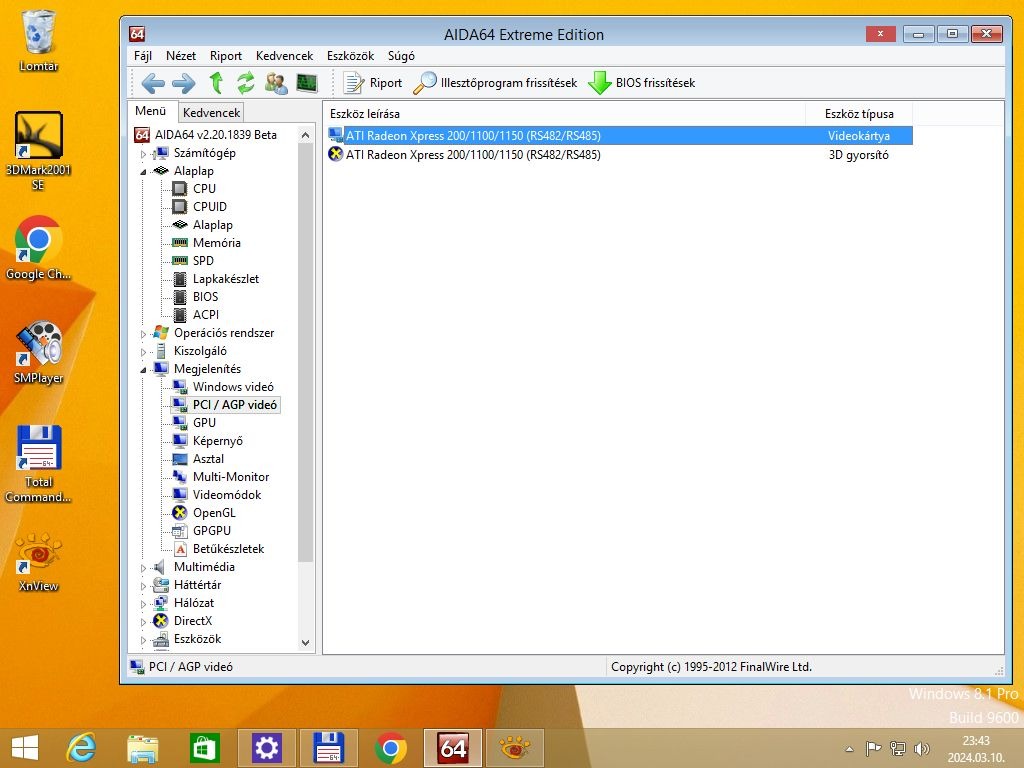Select the ACPI tree item
The image size is (1024, 768).
205,315
